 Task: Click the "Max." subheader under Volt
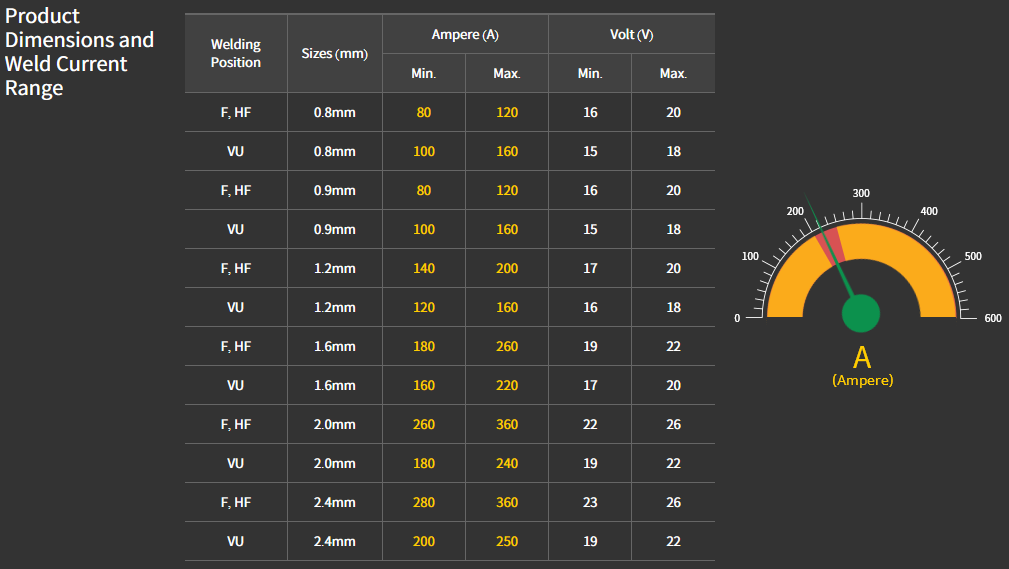pos(673,73)
